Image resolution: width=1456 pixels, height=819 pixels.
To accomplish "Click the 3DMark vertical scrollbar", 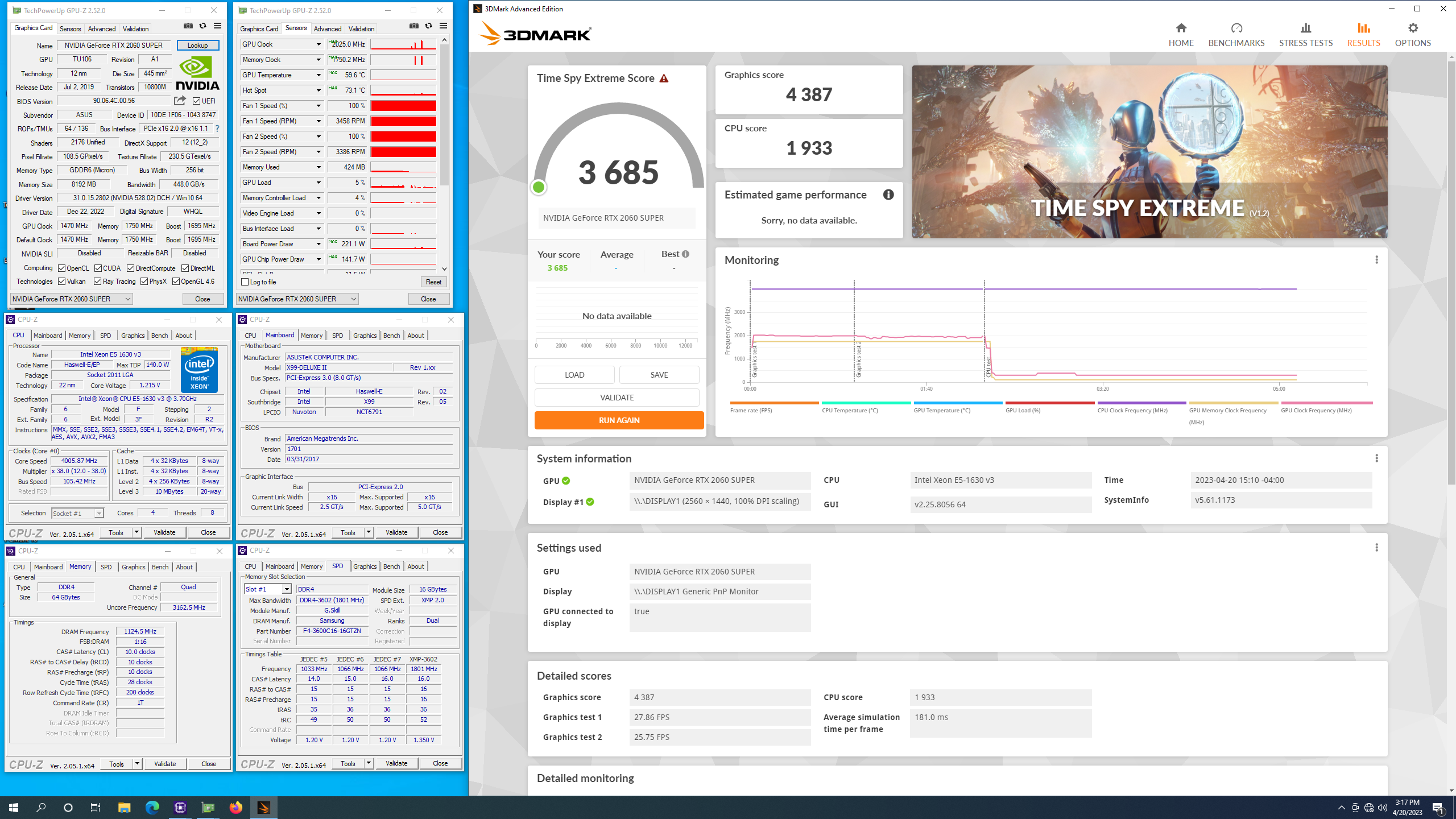I will [1450, 273].
